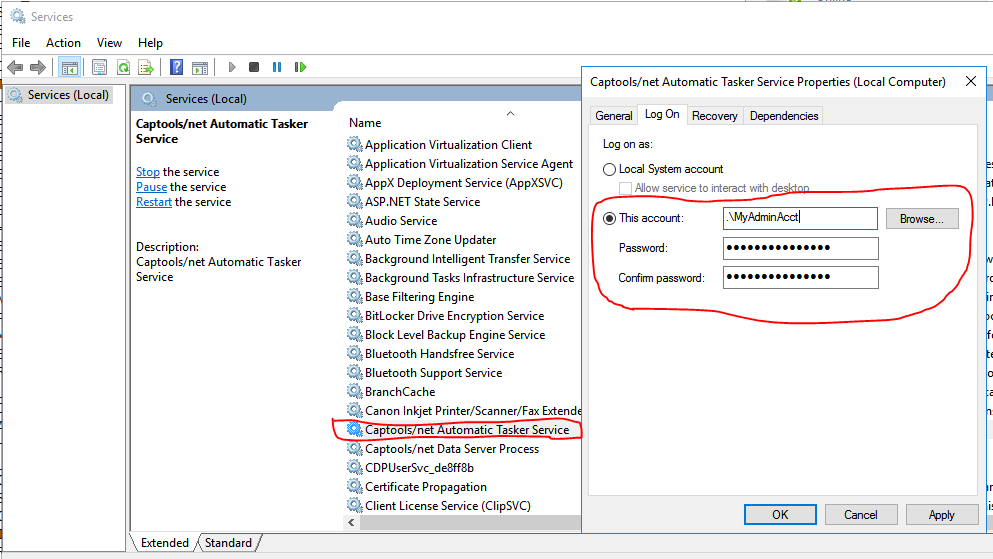Image resolution: width=993 pixels, height=559 pixels.
Task: Click the Back arrow in the toolbar
Action: coord(15,67)
